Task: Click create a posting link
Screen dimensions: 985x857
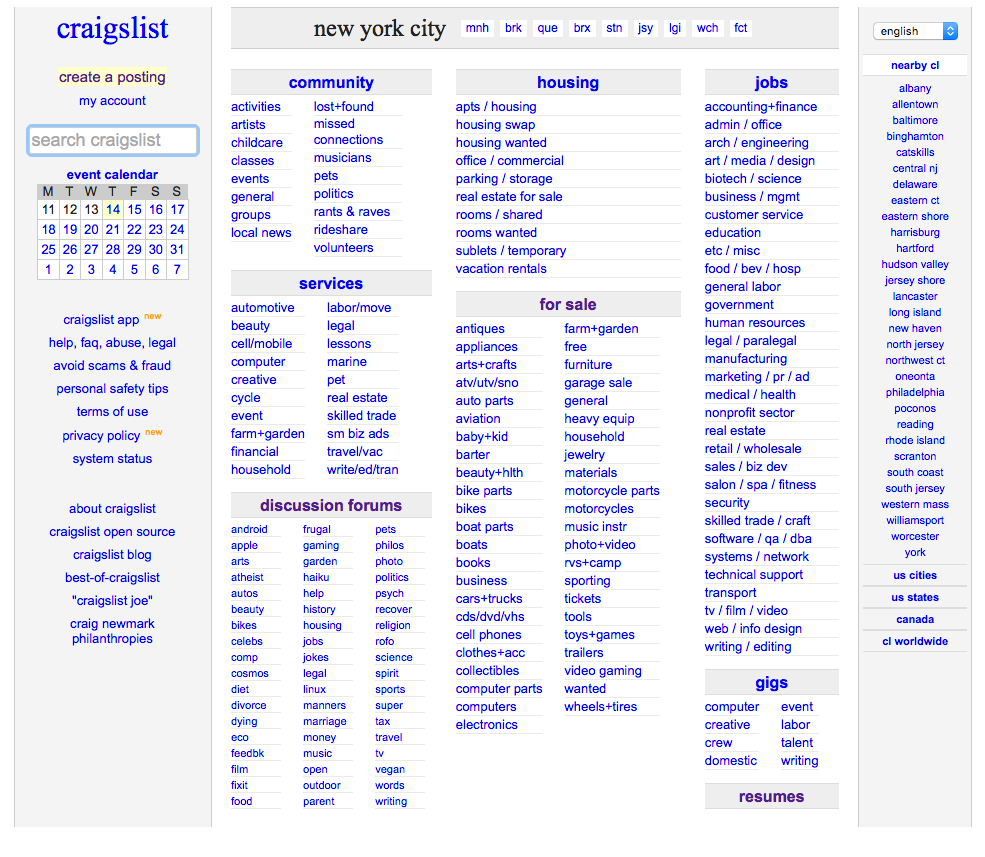Action: click(x=112, y=77)
